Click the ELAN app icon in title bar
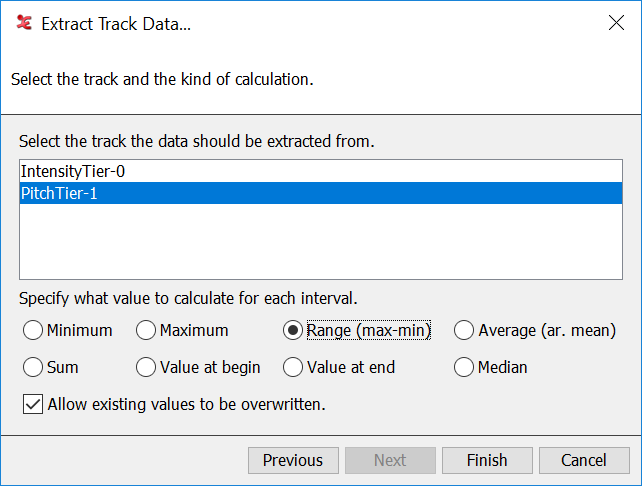642x486 pixels. (x=24, y=24)
